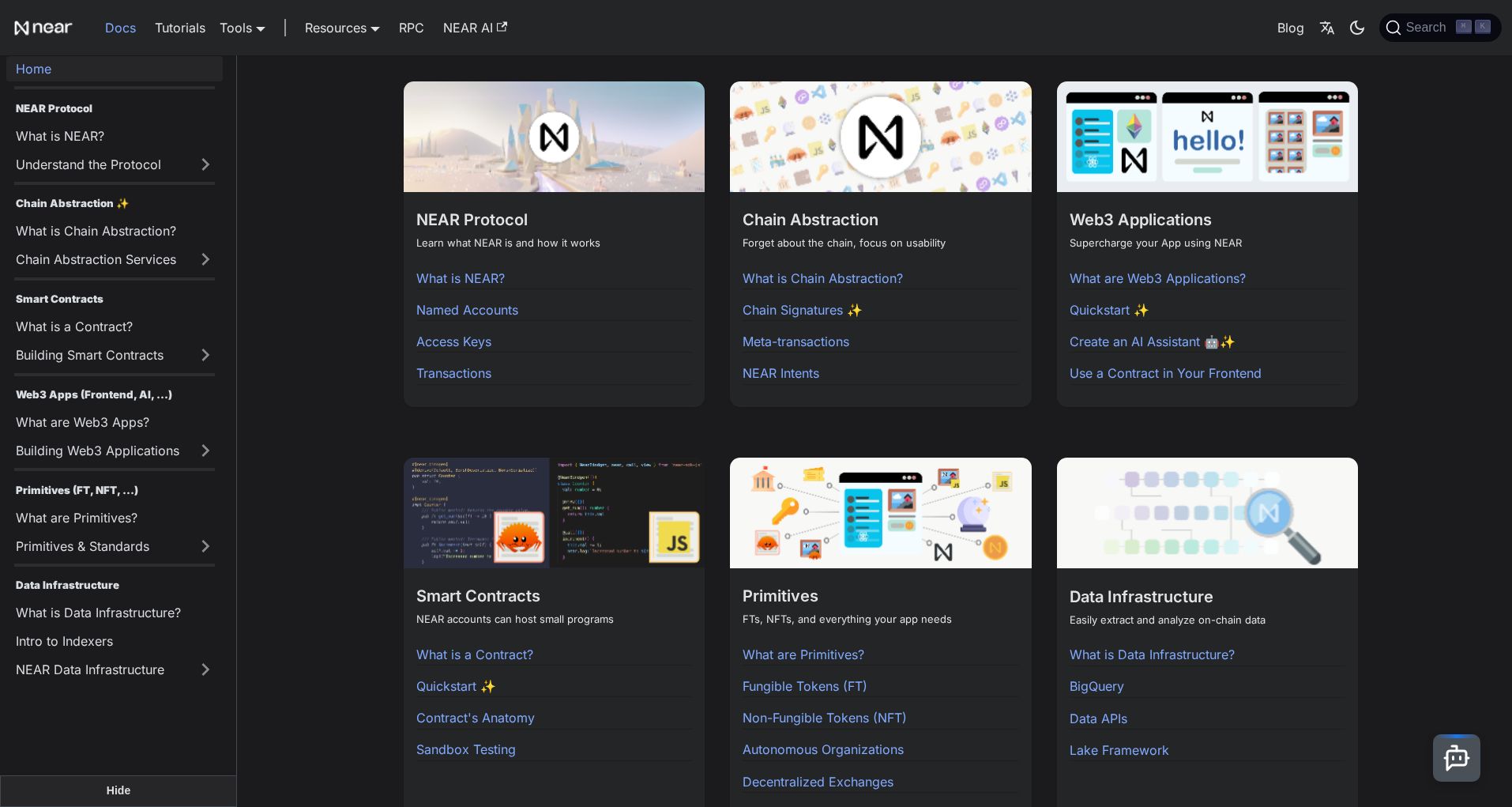The height and width of the screenshot is (807, 1512).
Task: Open Tutorials in the navbar
Action: (180, 28)
